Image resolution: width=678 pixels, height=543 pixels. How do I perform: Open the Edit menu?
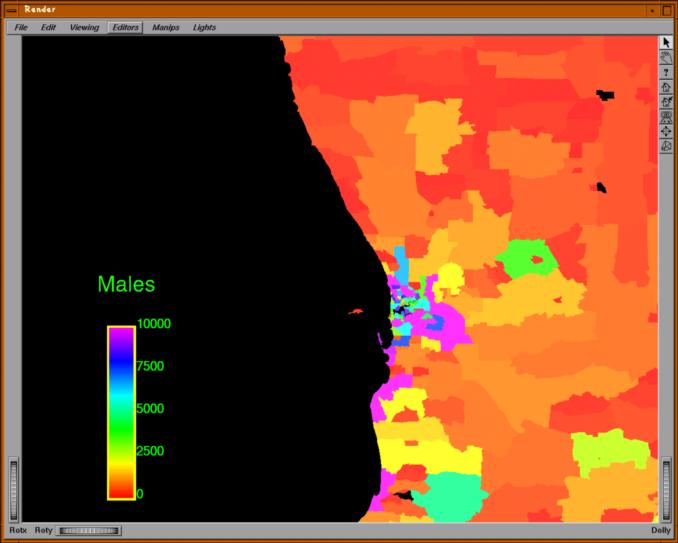tap(48, 27)
